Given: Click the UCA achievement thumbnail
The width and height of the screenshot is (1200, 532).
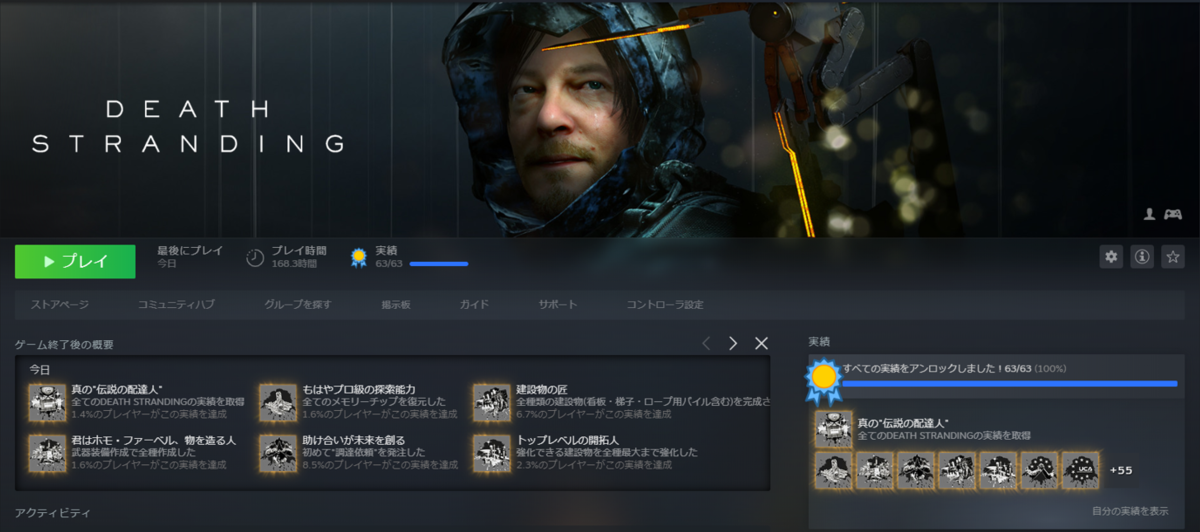Looking at the screenshot, I should tap(1080, 470).
